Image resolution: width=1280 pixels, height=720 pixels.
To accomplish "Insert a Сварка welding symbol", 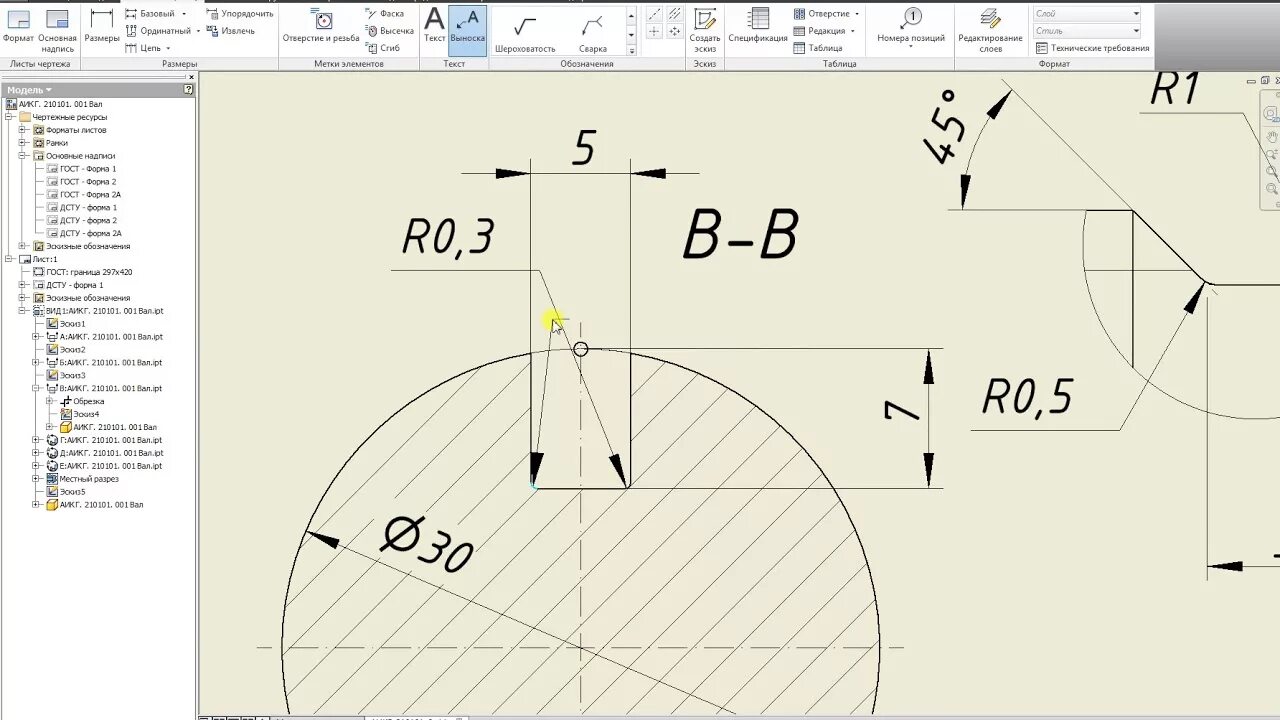I will pyautogui.click(x=592, y=33).
